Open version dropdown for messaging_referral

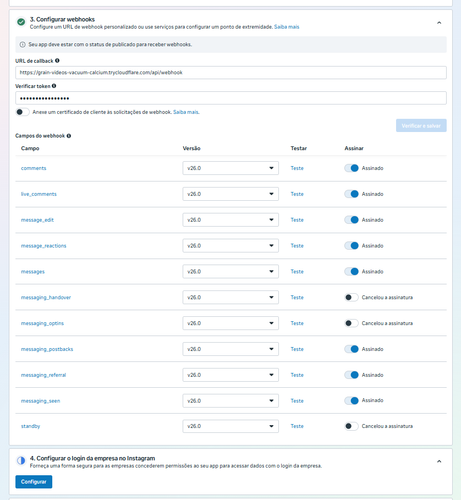pos(230,375)
